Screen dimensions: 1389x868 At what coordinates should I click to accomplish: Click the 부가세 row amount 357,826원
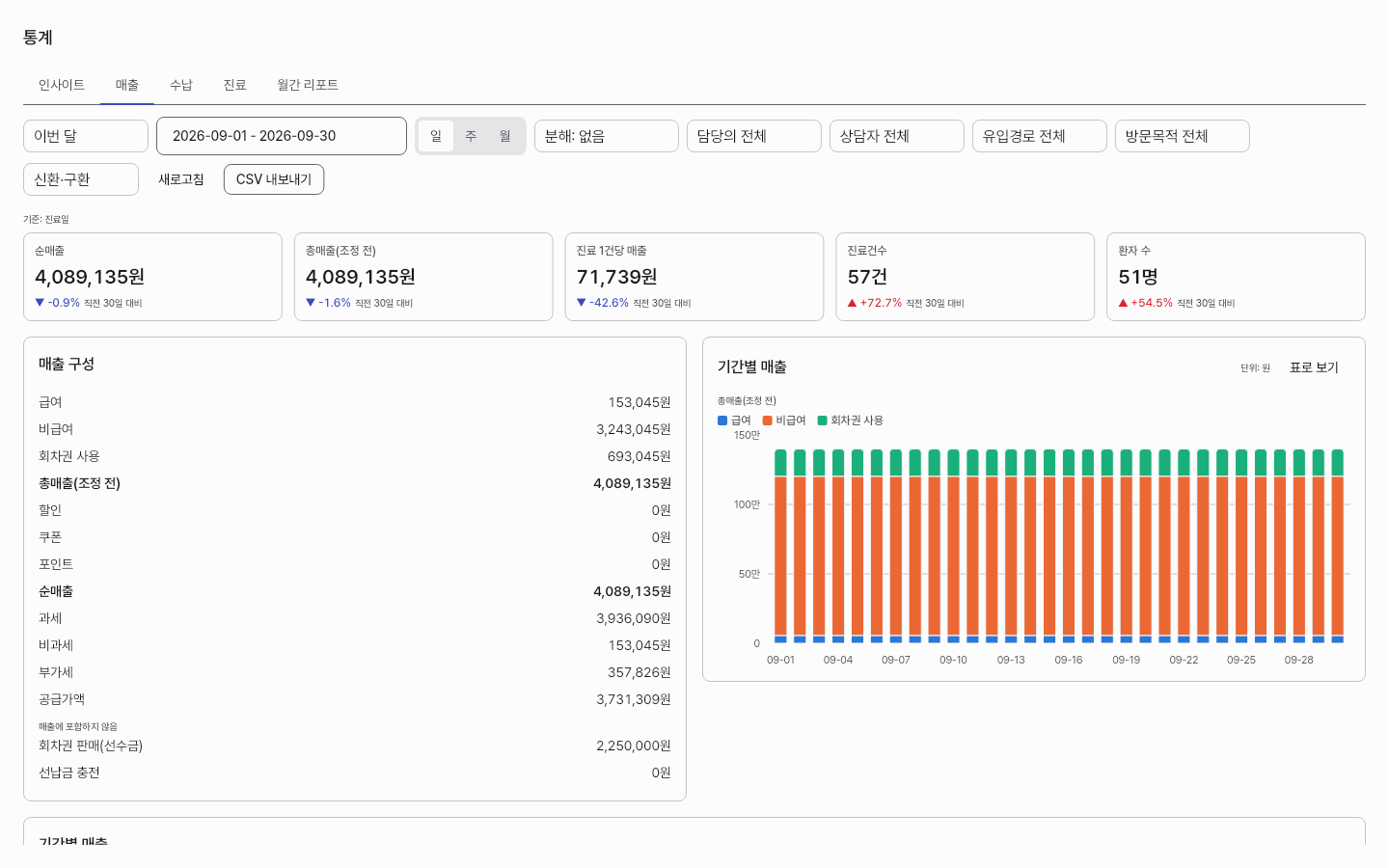639,672
